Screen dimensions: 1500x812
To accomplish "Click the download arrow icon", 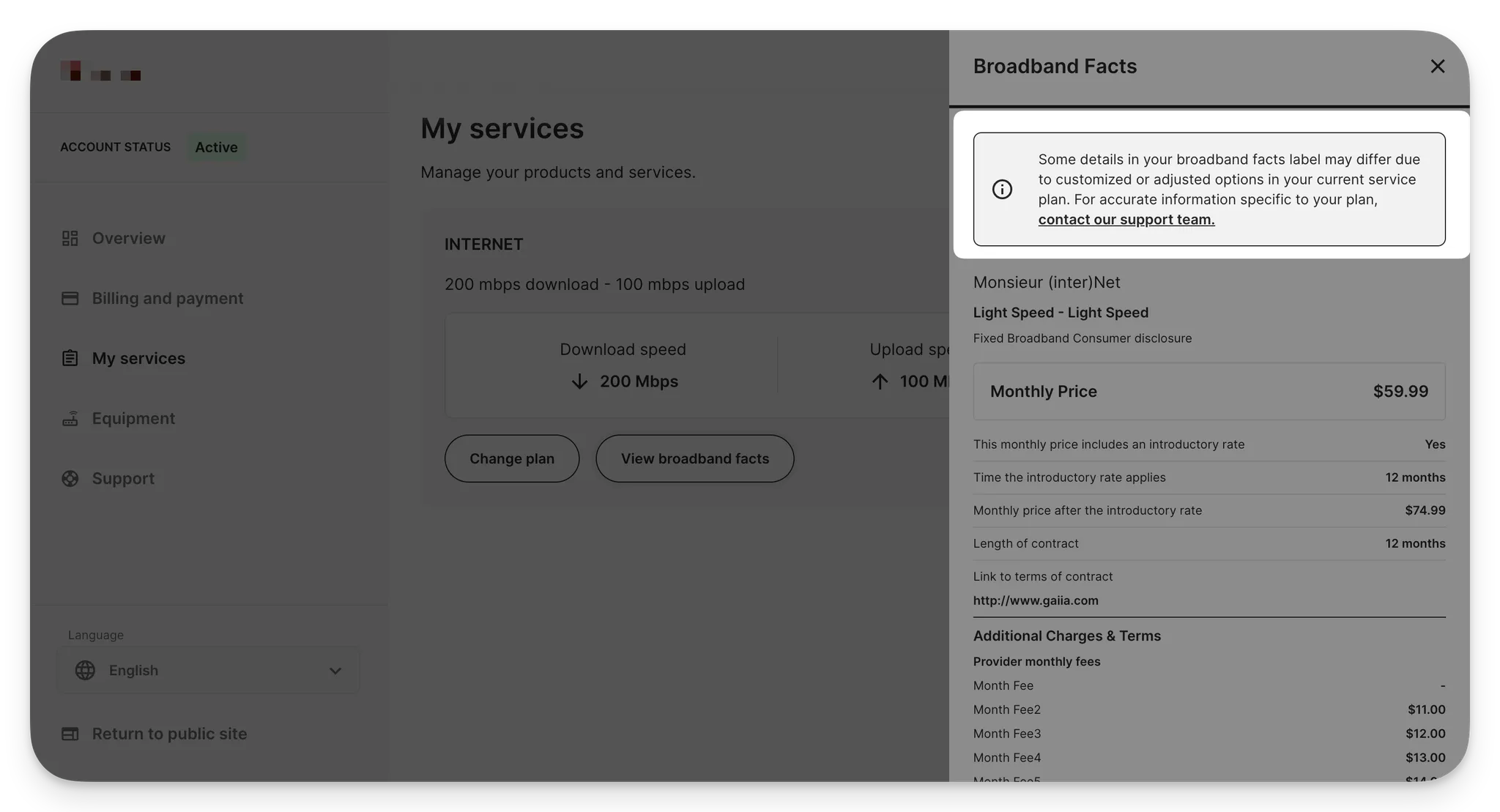I will [x=579, y=381].
